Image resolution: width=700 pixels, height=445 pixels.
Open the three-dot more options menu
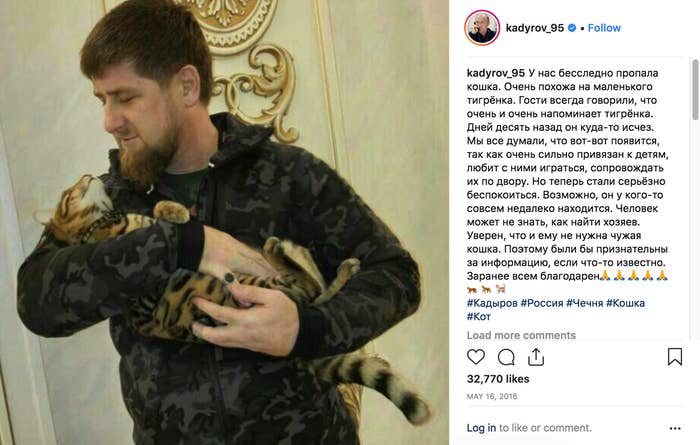[675, 428]
